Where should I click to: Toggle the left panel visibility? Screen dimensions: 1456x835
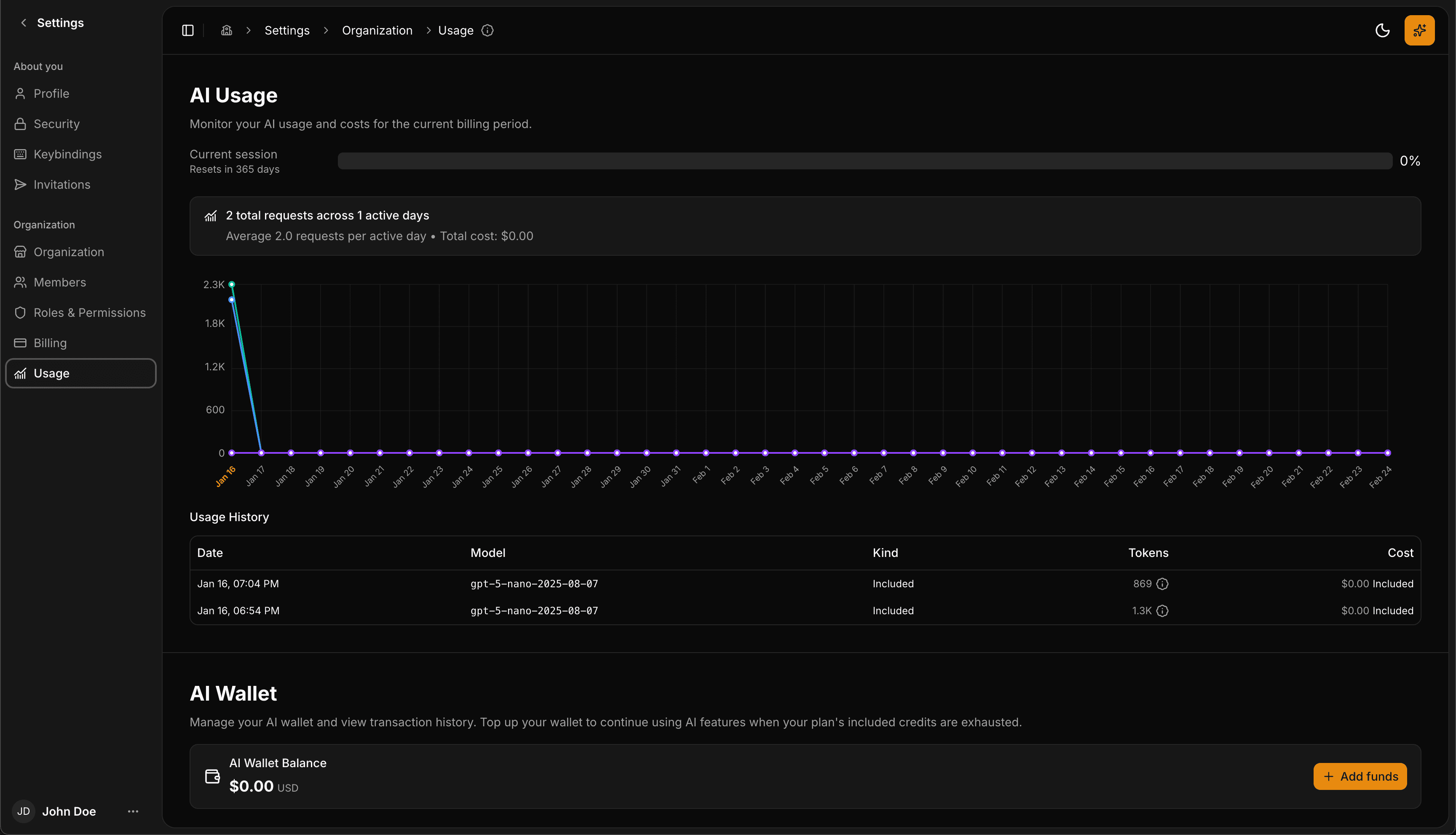[188, 30]
